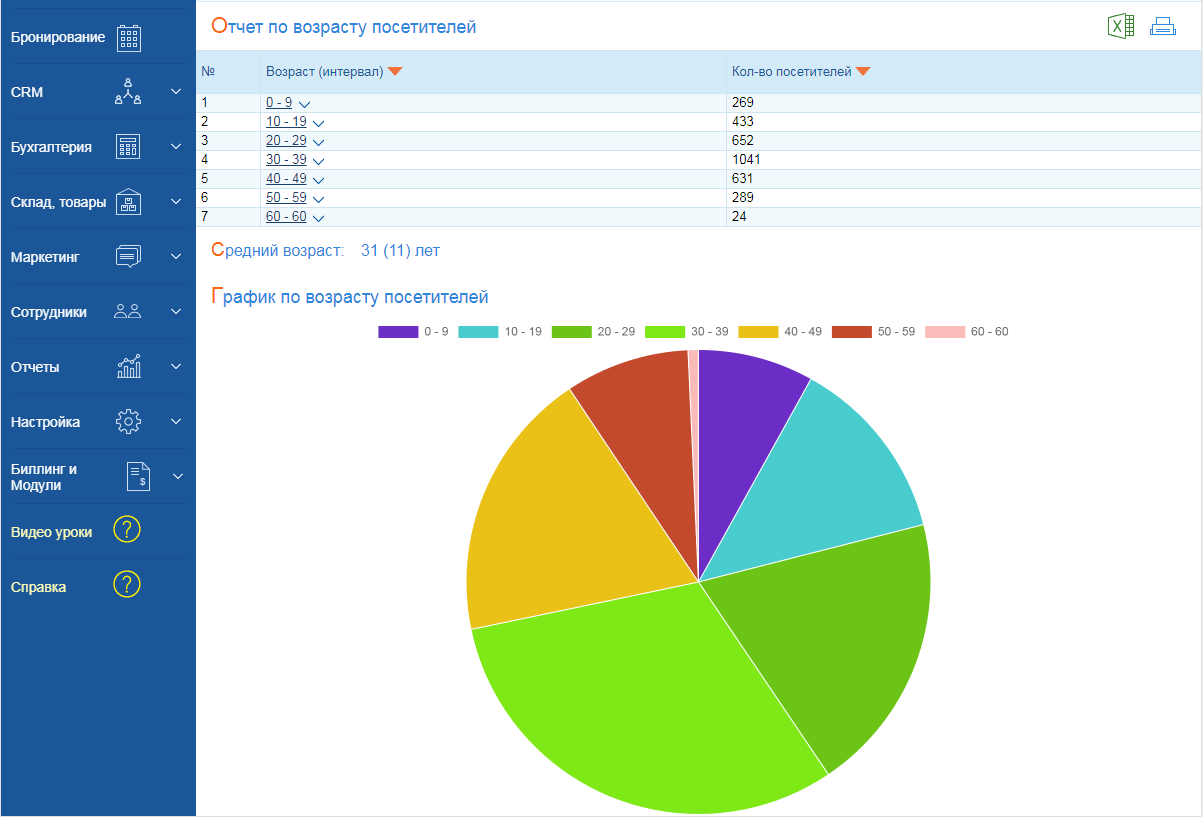Screen dimensions: 1203x817
Task: Open the 30 - 39 age interval link
Action: click(x=286, y=159)
